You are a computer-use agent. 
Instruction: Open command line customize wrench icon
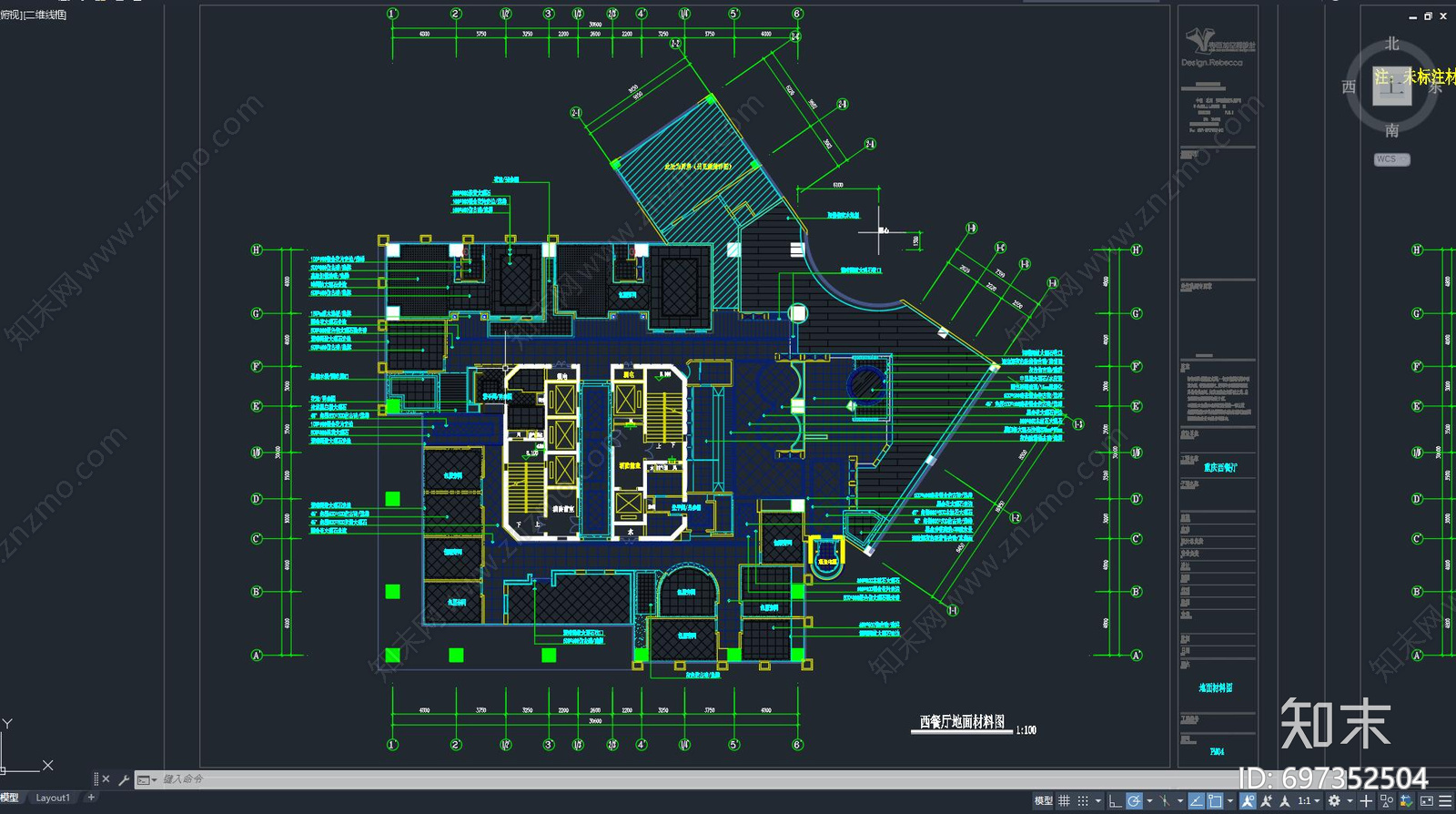[124, 779]
